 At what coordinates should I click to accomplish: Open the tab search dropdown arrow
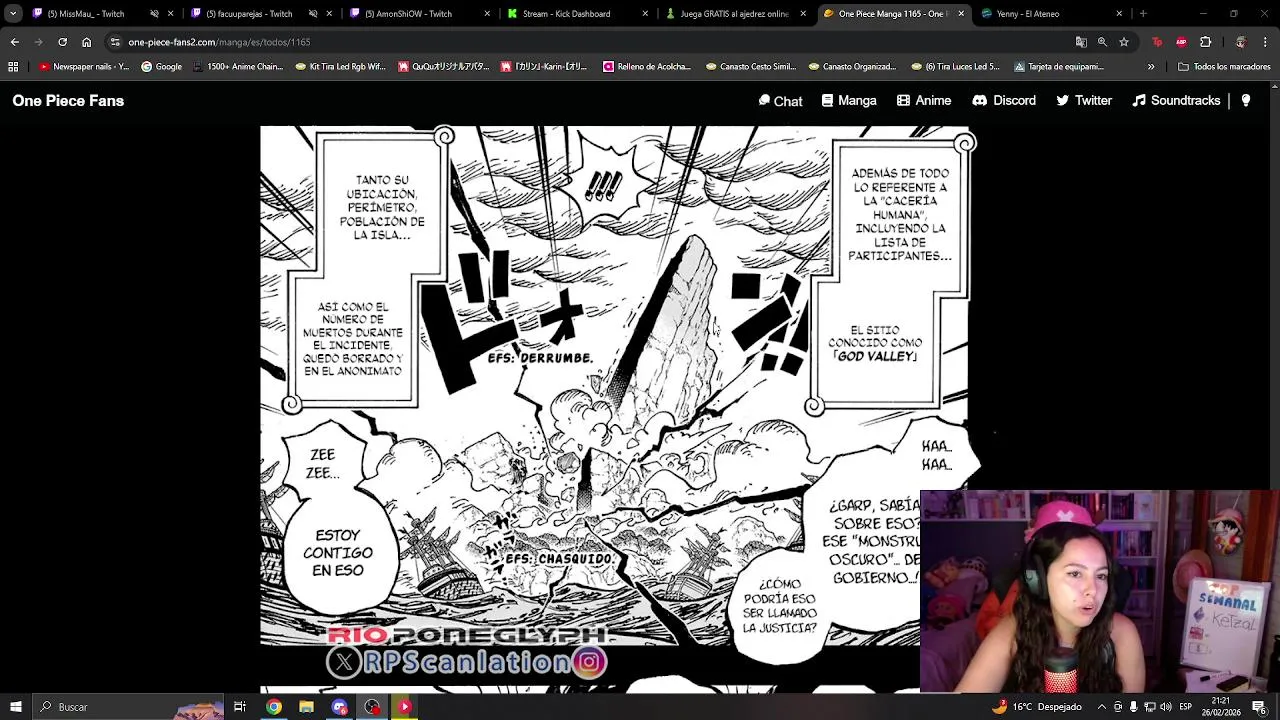pos(13,14)
